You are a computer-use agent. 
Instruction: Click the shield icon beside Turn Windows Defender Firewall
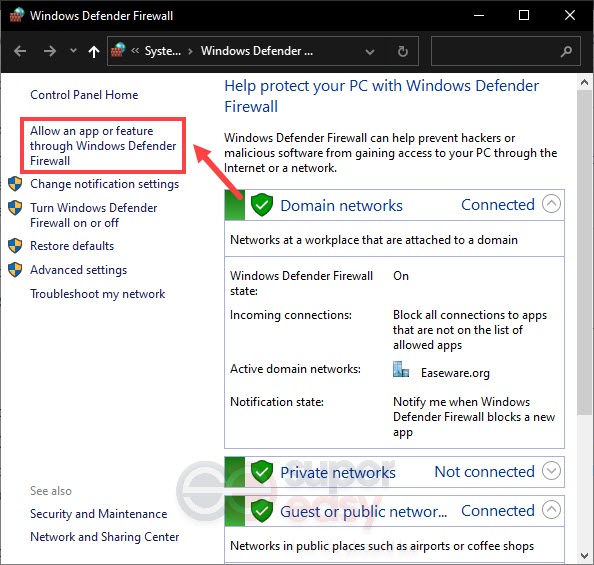click(15, 208)
